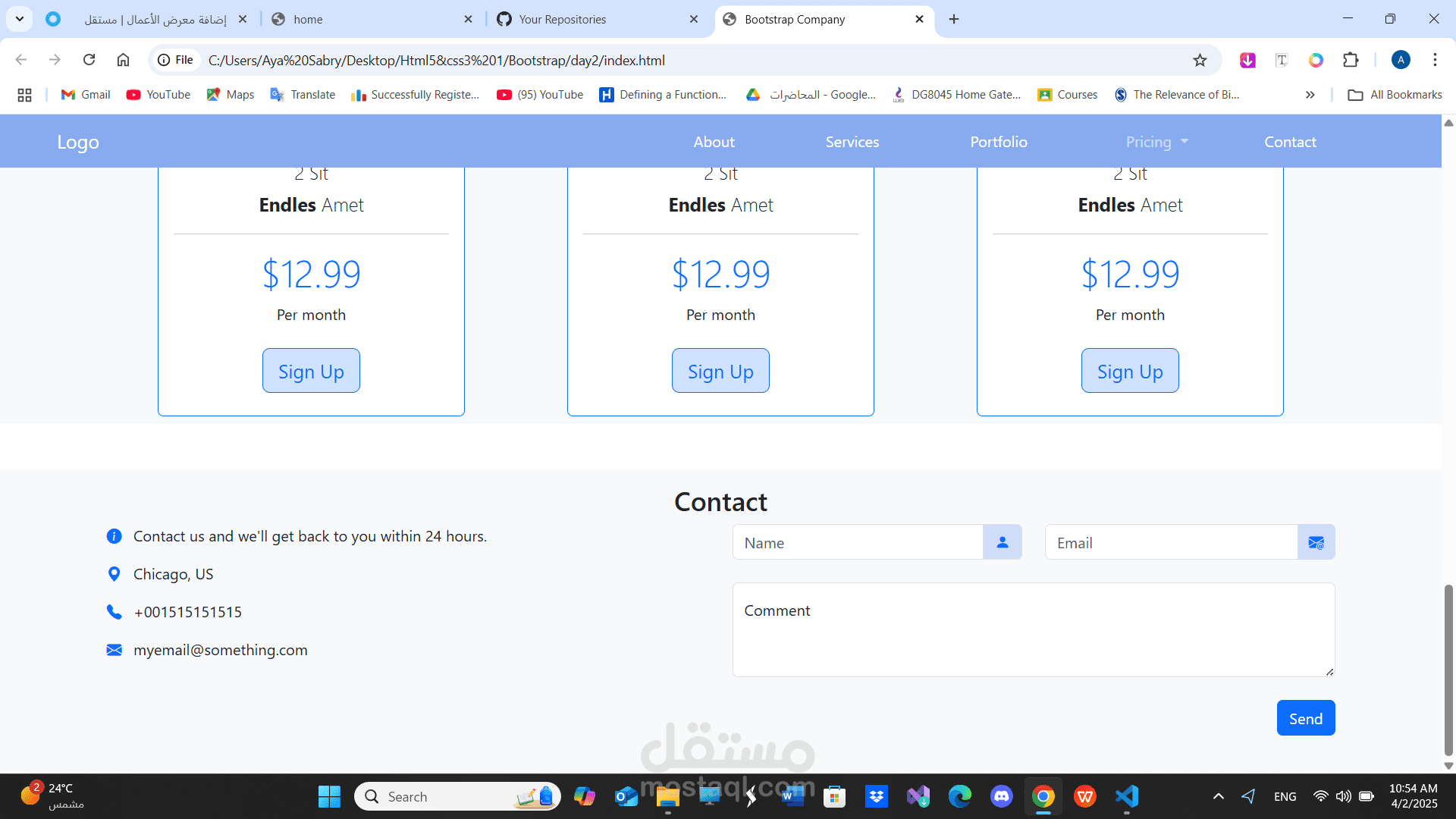The image size is (1456, 819).
Task: Switch to the Your Repositories tab
Action: (x=562, y=20)
